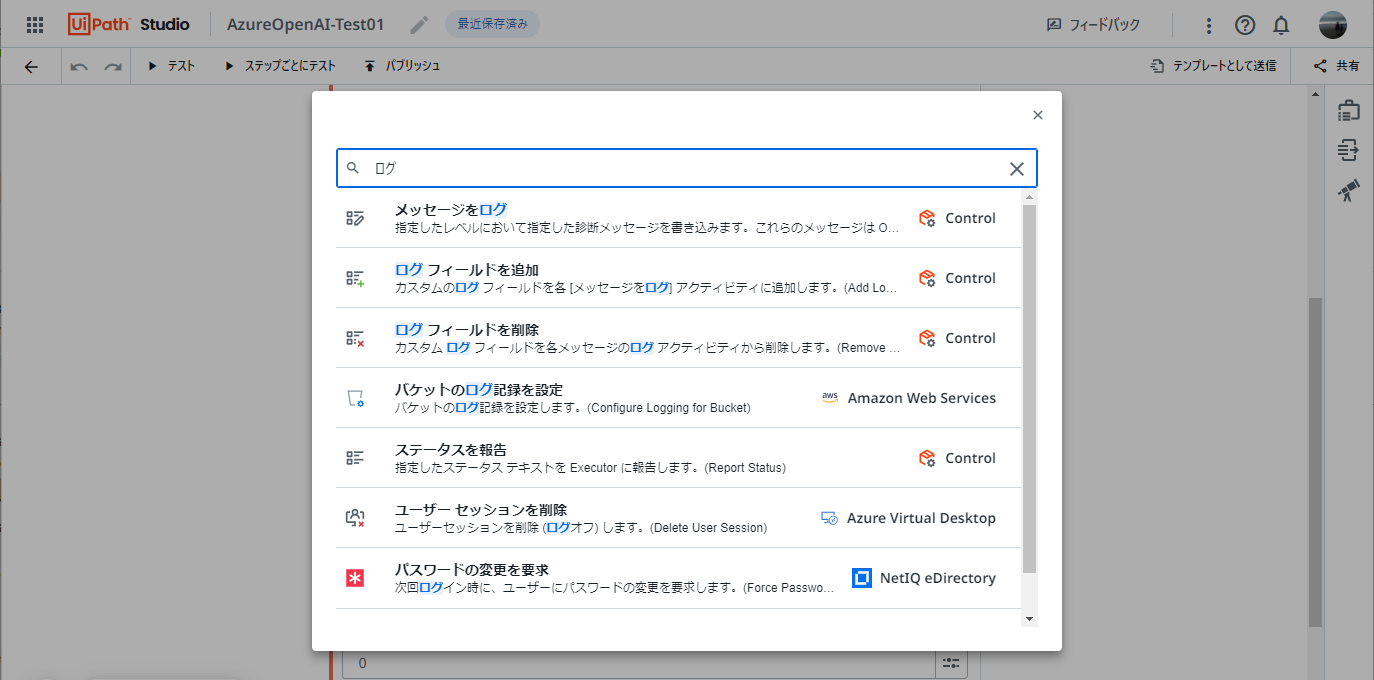Focus the ログ search input field
Screen dimensions: 1374x680
click(686, 168)
